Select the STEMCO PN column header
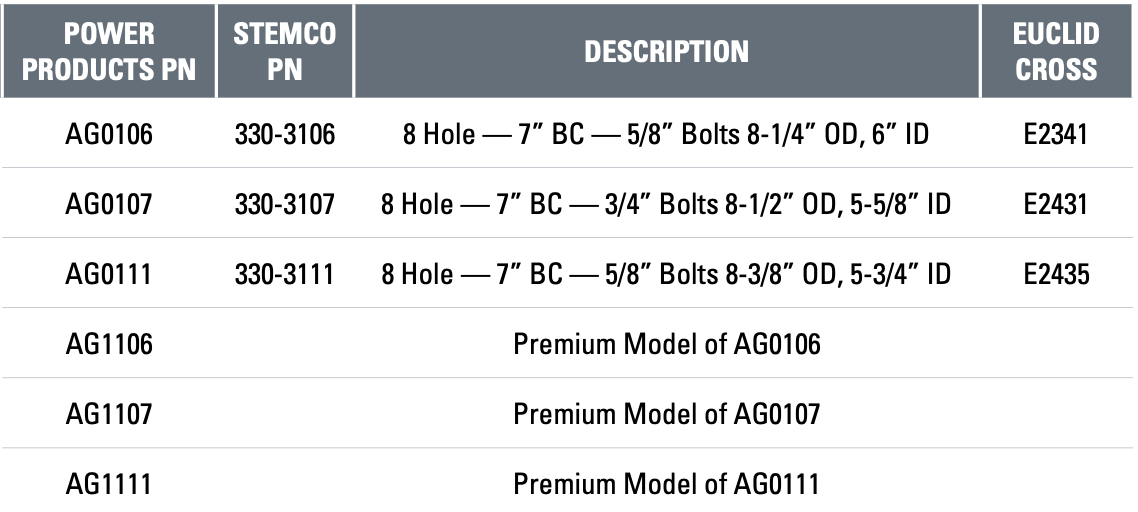 tap(284, 51)
